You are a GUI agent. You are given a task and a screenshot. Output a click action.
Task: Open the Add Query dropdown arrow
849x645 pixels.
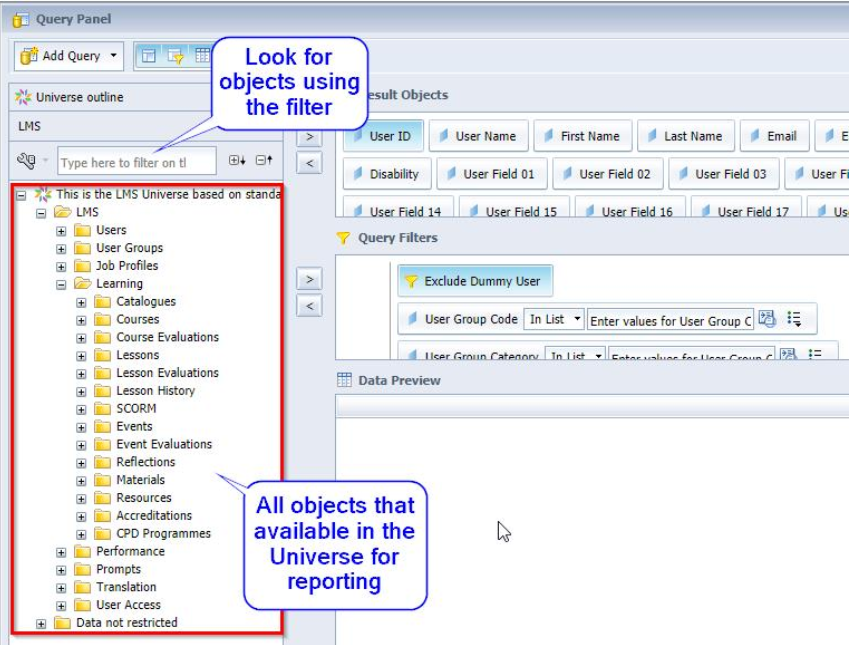pyautogui.click(x=114, y=56)
